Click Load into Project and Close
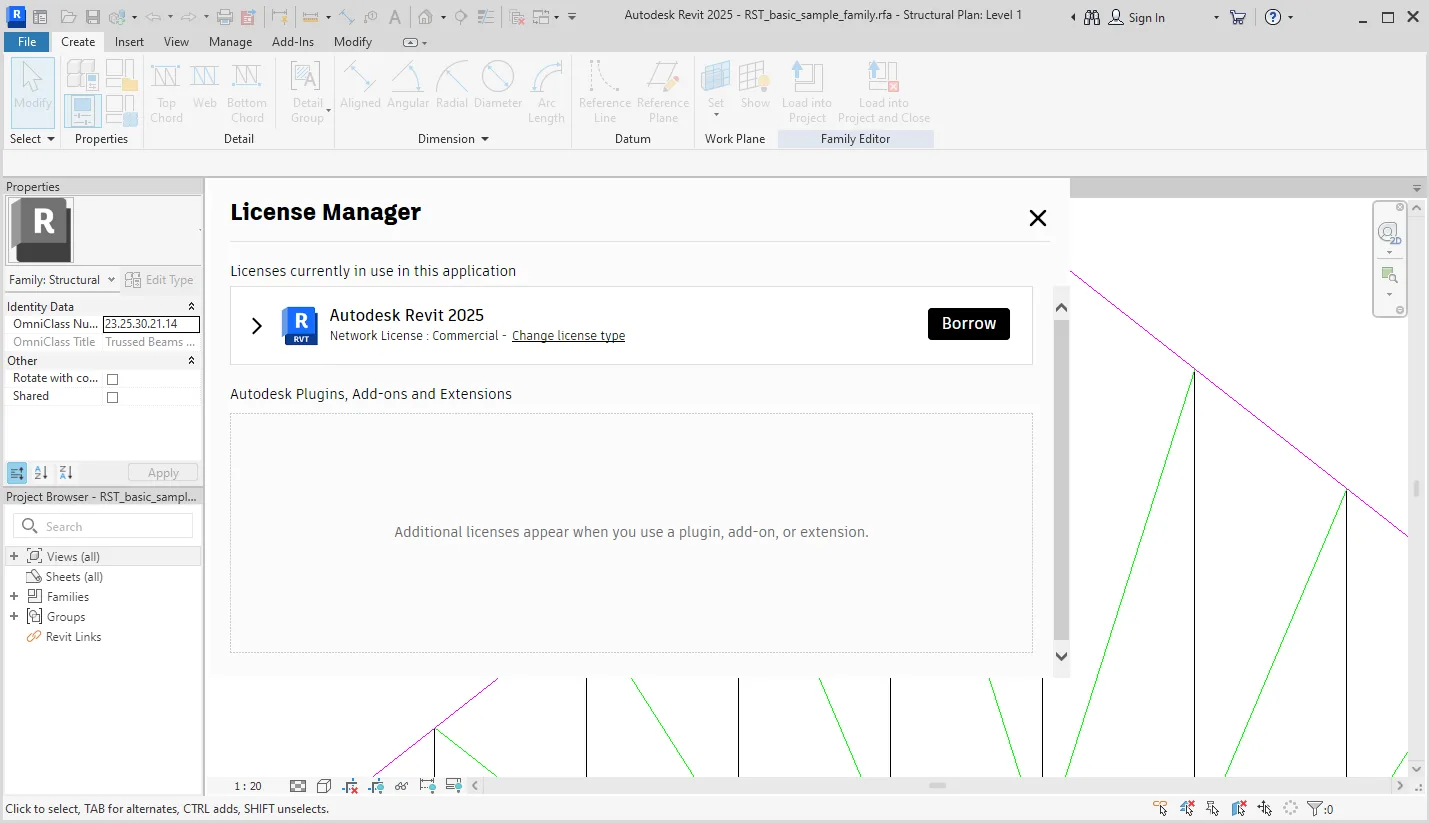This screenshot has height=823, width=1429. (884, 91)
